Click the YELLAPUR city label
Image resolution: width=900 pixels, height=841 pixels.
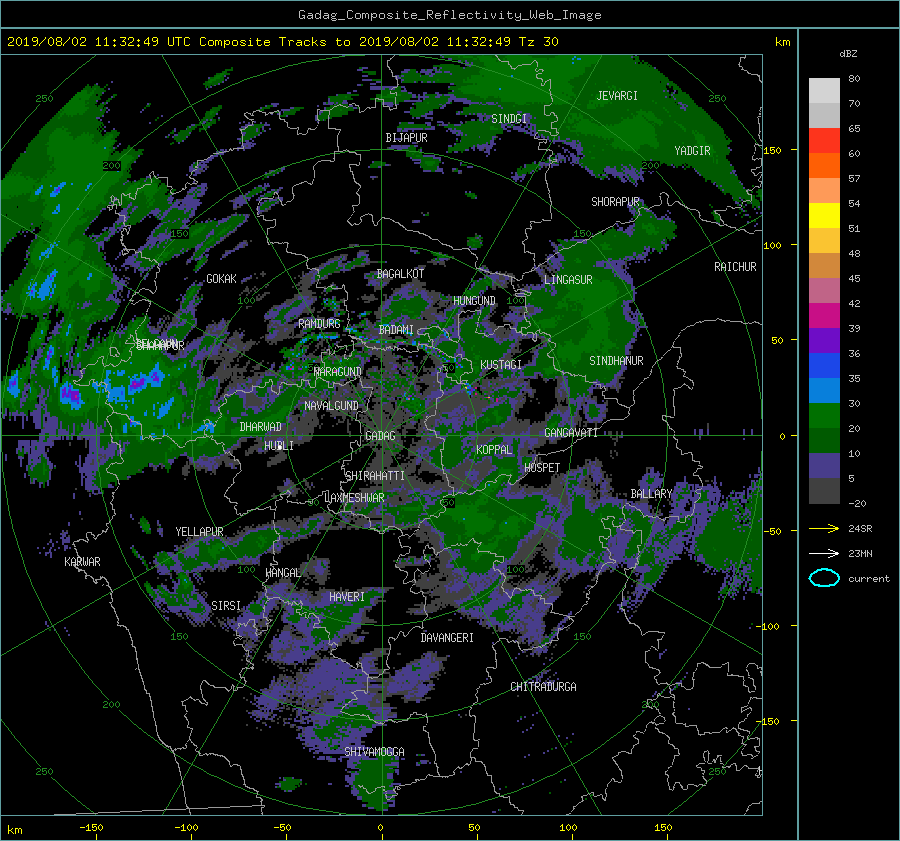click(x=199, y=532)
